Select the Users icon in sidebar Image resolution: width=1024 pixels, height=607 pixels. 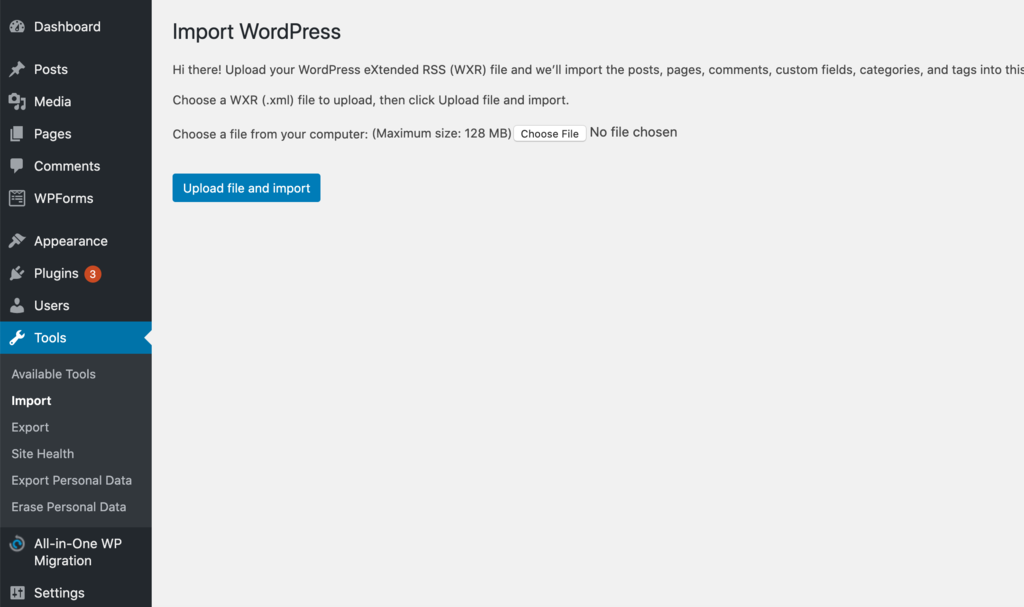17,305
